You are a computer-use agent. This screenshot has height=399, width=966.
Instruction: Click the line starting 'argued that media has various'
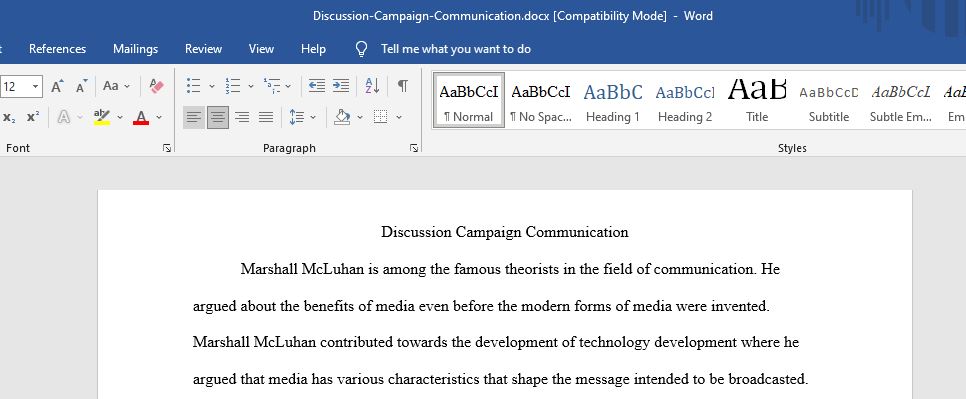(500, 379)
